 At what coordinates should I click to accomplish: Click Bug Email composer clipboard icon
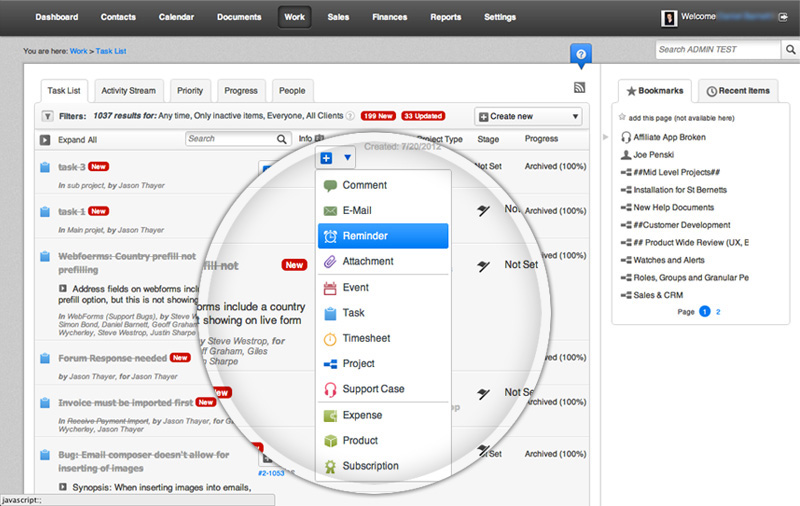click(x=45, y=454)
